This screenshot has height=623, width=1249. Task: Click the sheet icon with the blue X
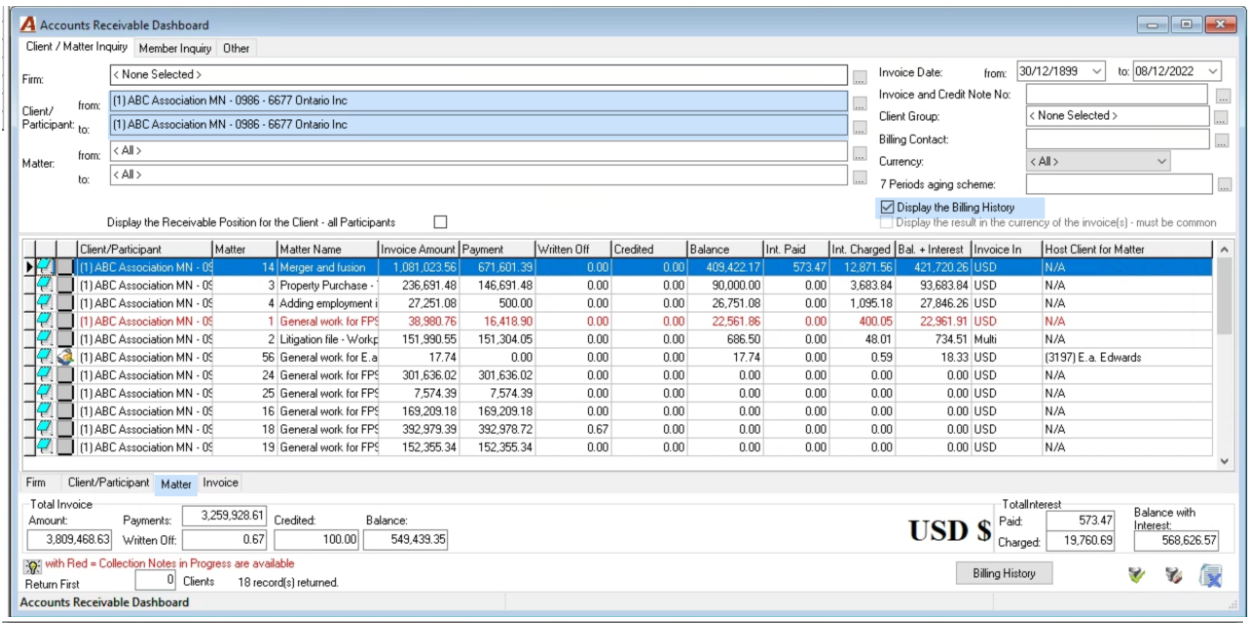(1211, 575)
